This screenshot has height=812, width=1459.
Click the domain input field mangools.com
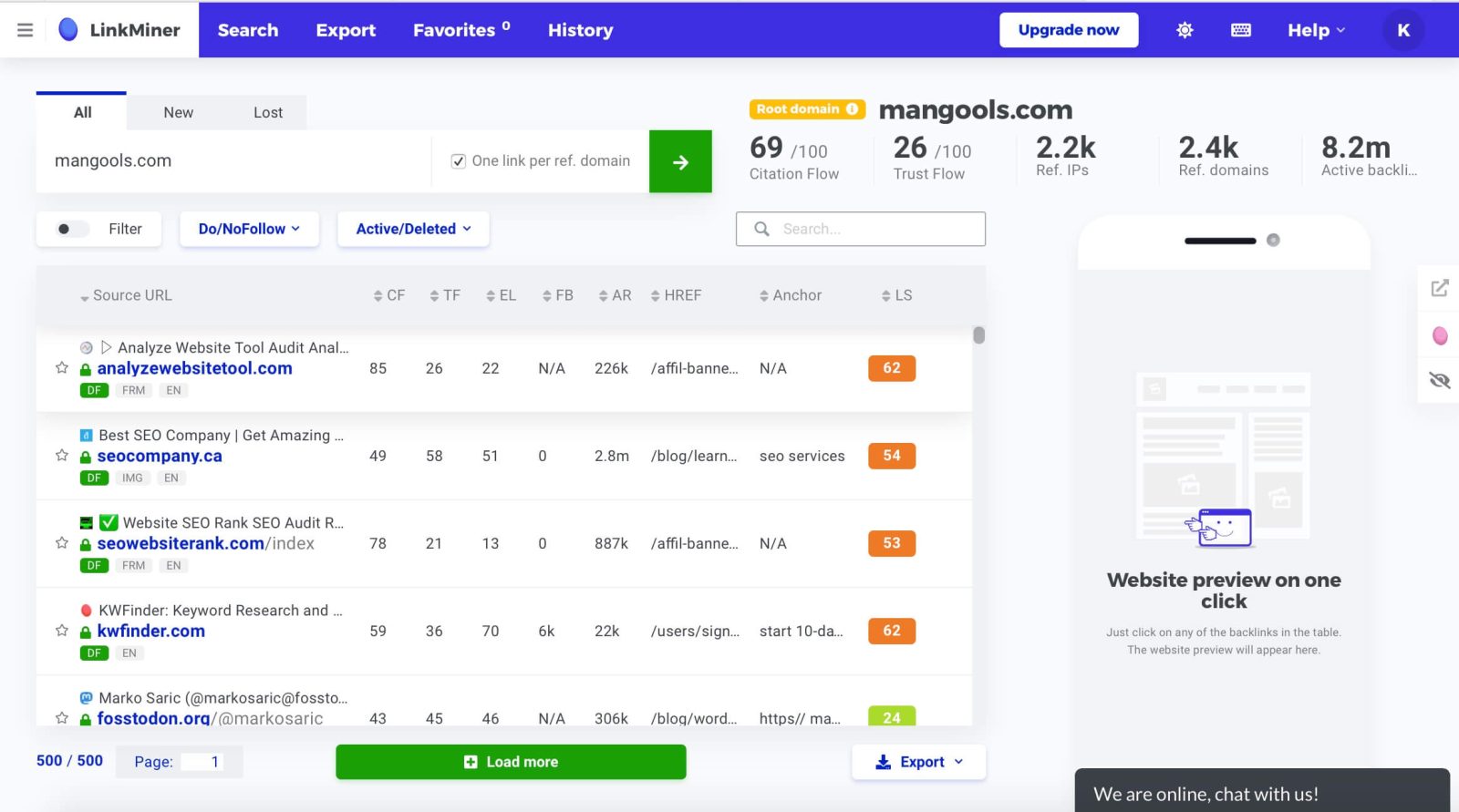233,161
